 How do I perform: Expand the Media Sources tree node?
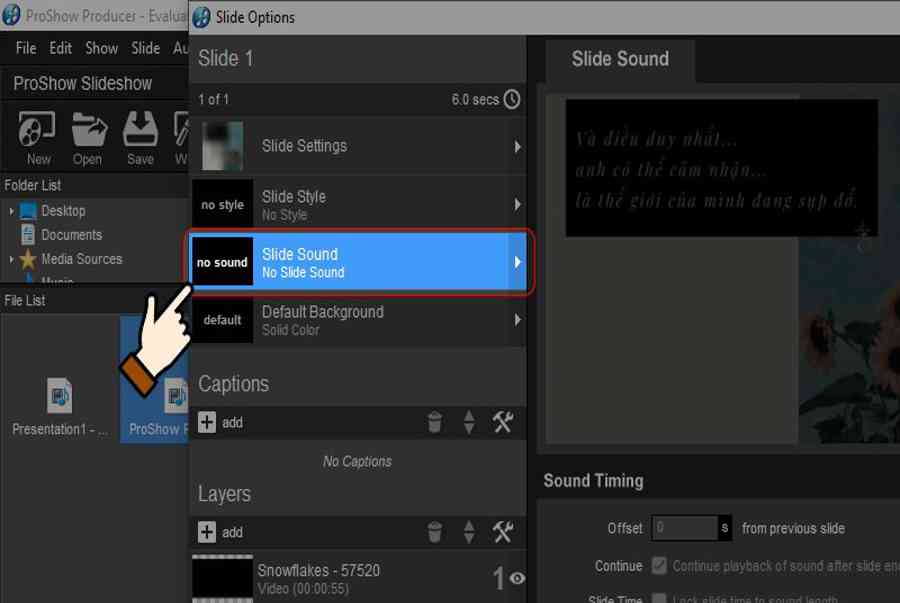coord(11,259)
